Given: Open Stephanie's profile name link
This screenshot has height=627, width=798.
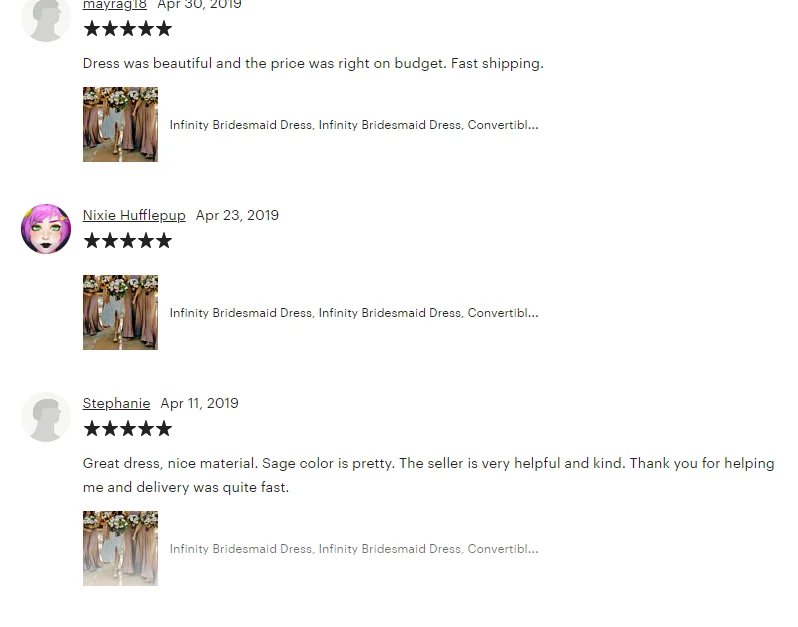Looking at the screenshot, I should coord(116,403).
